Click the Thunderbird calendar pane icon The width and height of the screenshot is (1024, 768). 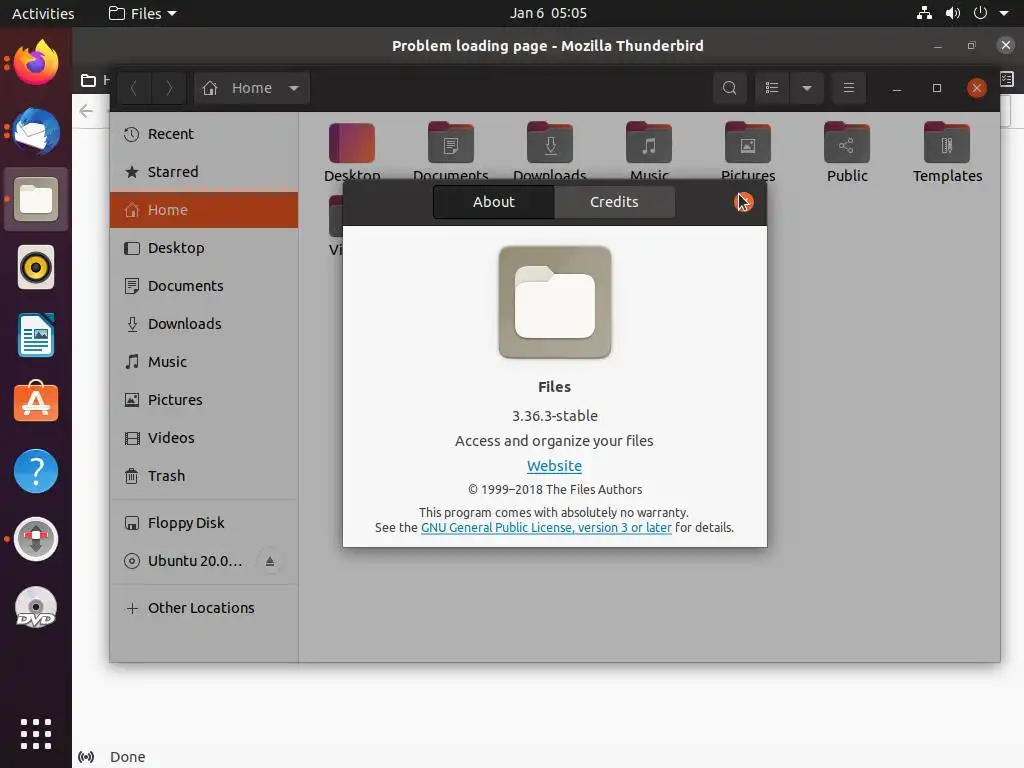(x=1007, y=79)
